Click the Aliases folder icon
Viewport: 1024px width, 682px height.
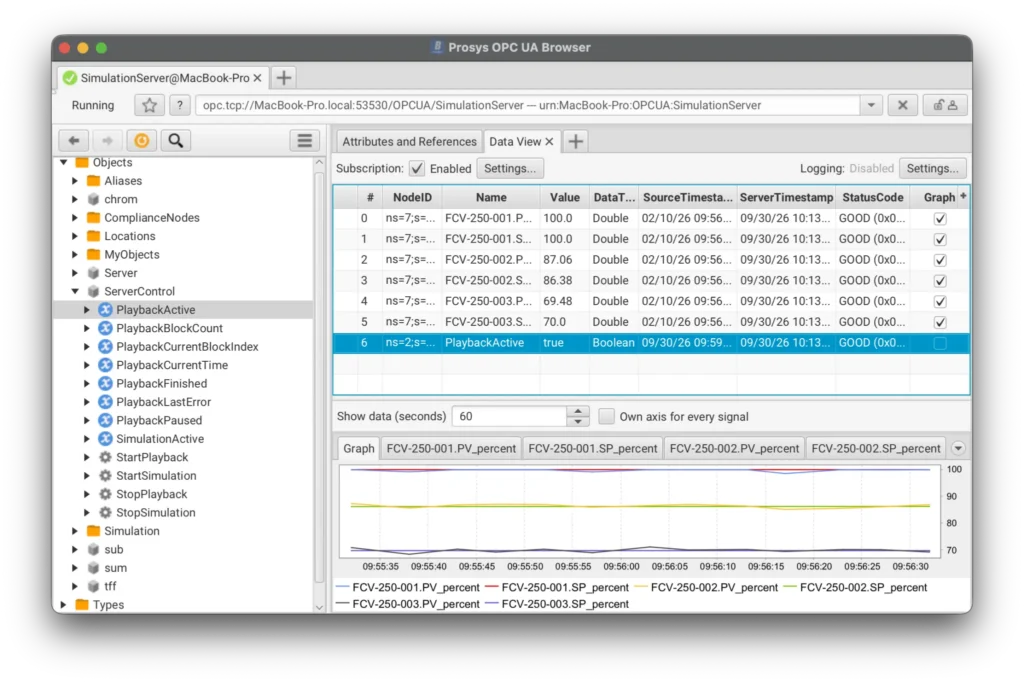[93, 180]
